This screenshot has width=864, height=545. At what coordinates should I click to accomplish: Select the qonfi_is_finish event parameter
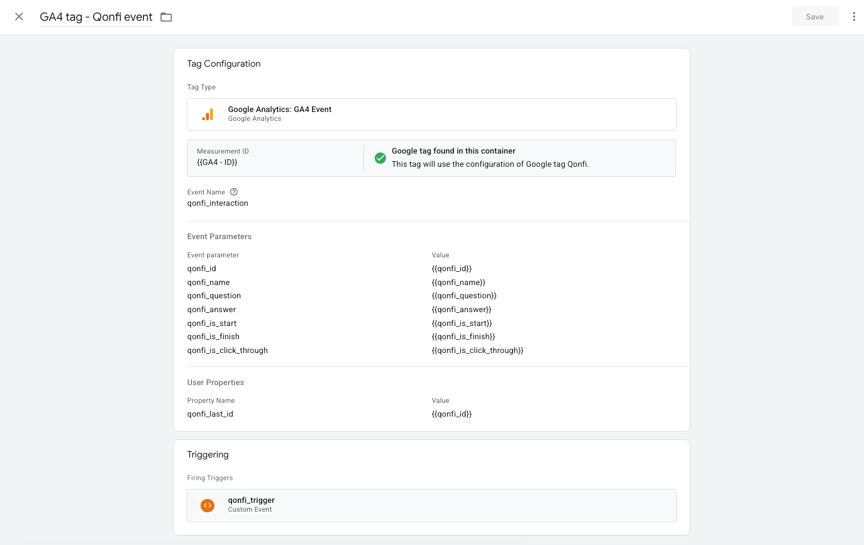213,336
